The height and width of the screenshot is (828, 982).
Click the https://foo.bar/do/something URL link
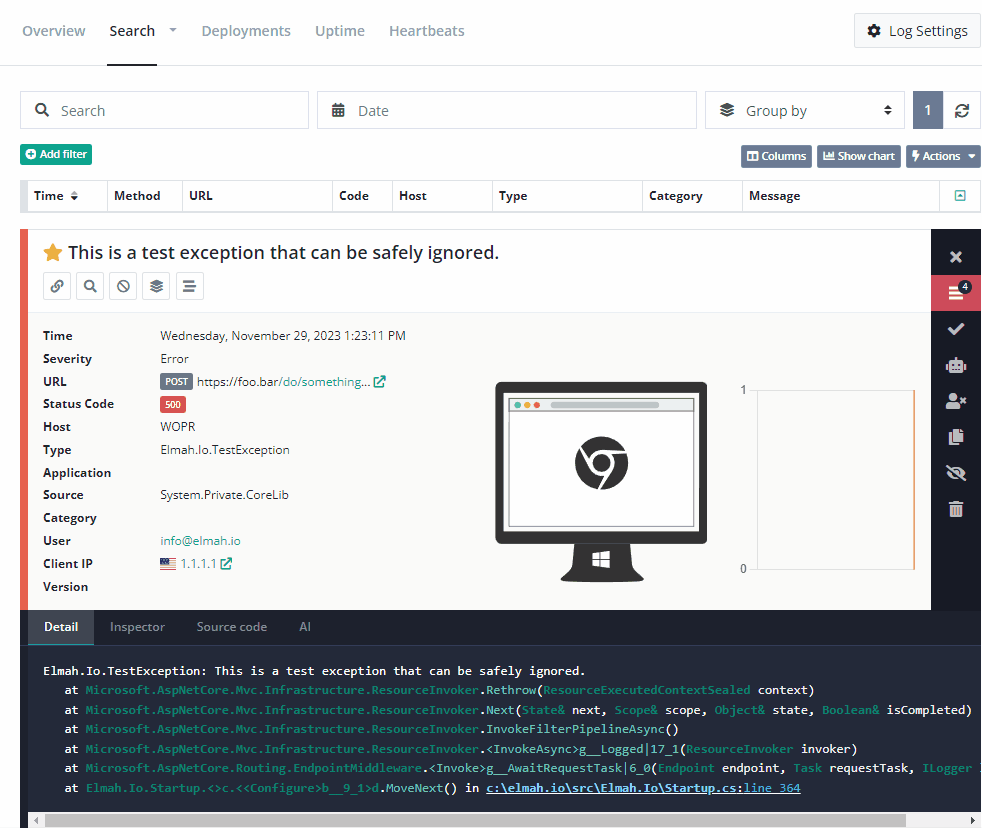[283, 382]
